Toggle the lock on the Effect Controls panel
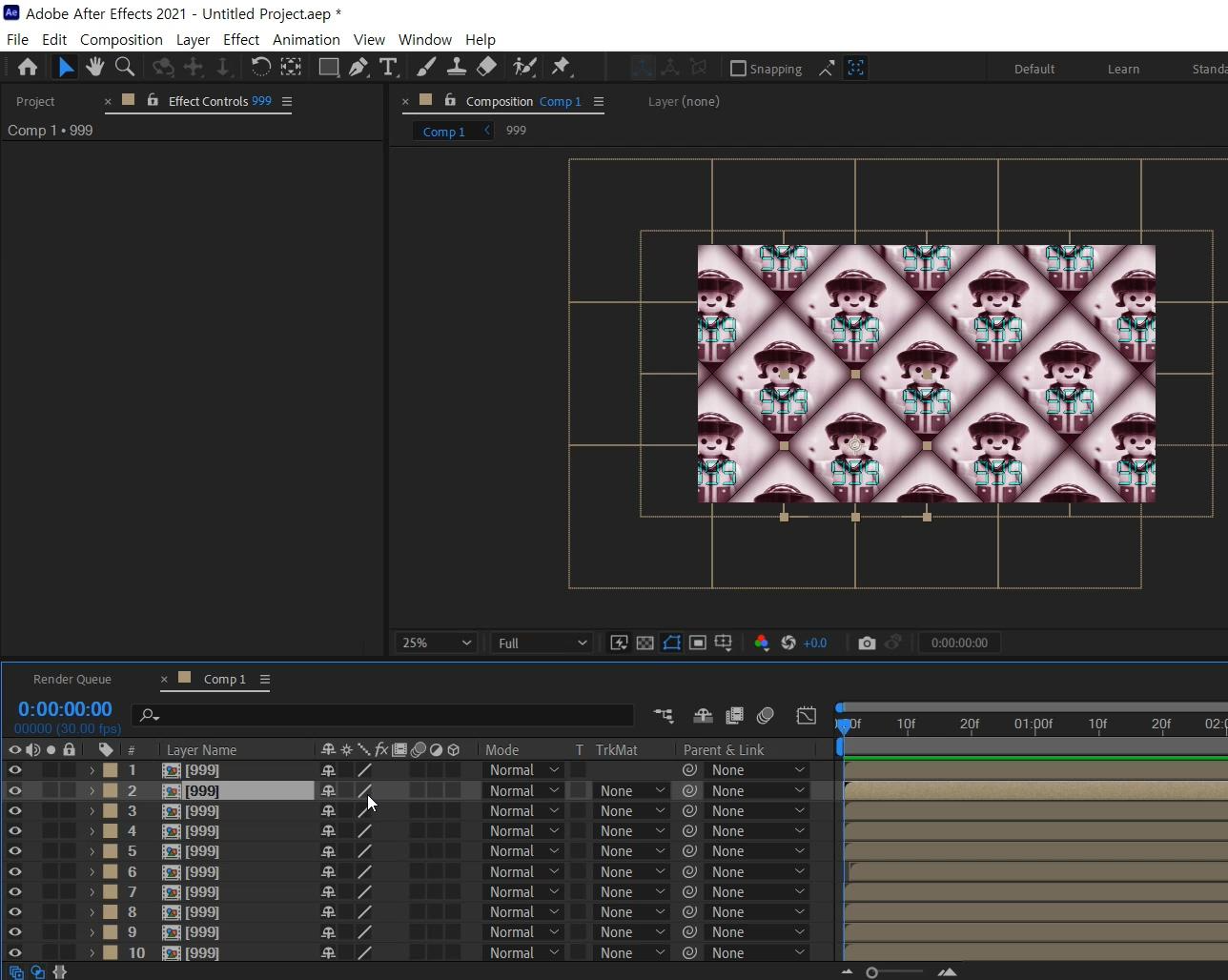 [153, 100]
